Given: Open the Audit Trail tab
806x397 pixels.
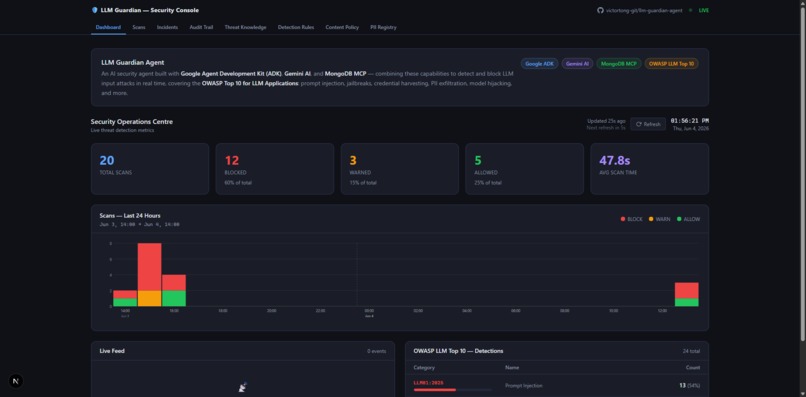Looking at the screenshot, I should click(201, 27).
